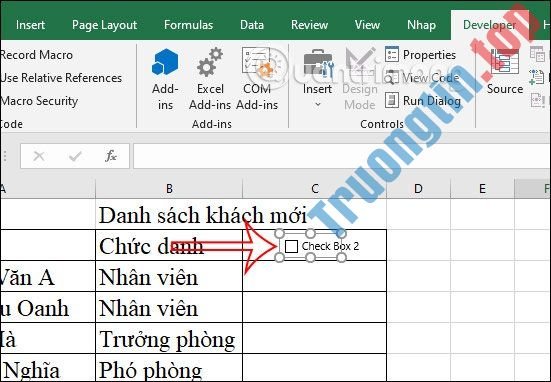Click the View Code icon
551x382 pixels.
[392, 78]
